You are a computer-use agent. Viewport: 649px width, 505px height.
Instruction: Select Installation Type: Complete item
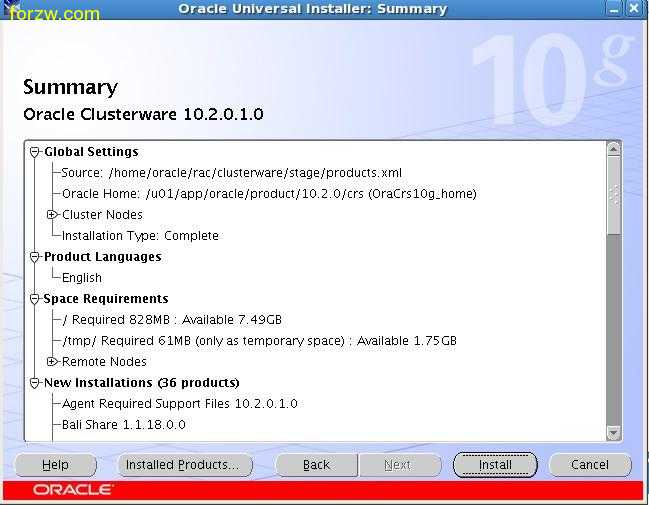pyautogui.click(x=140, y=236)
